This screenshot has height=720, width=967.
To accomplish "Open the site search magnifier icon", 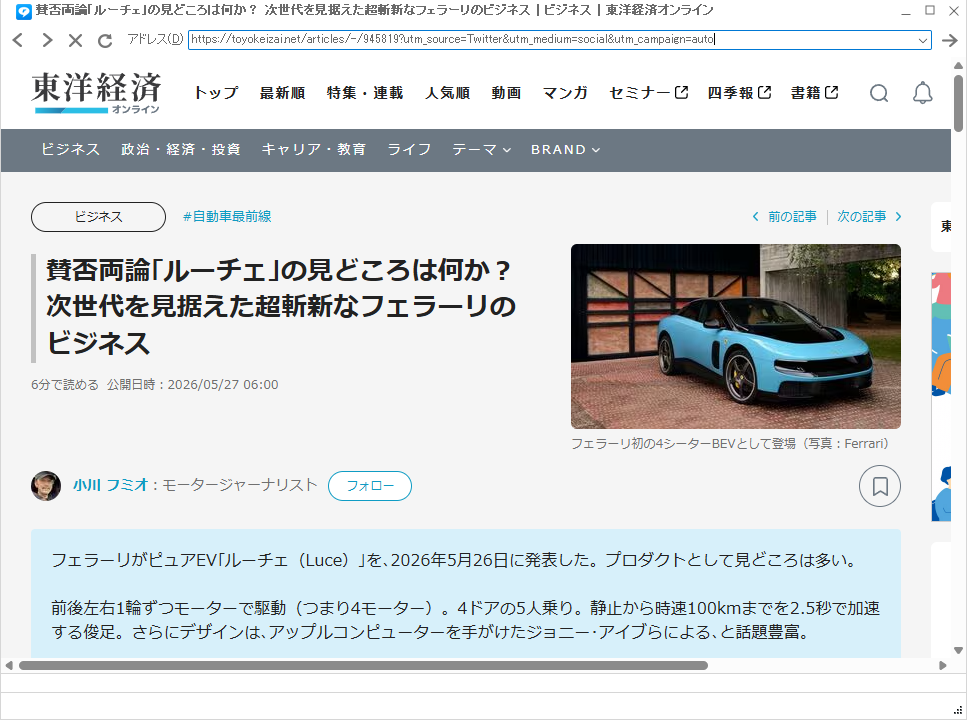I will point(879,93).
